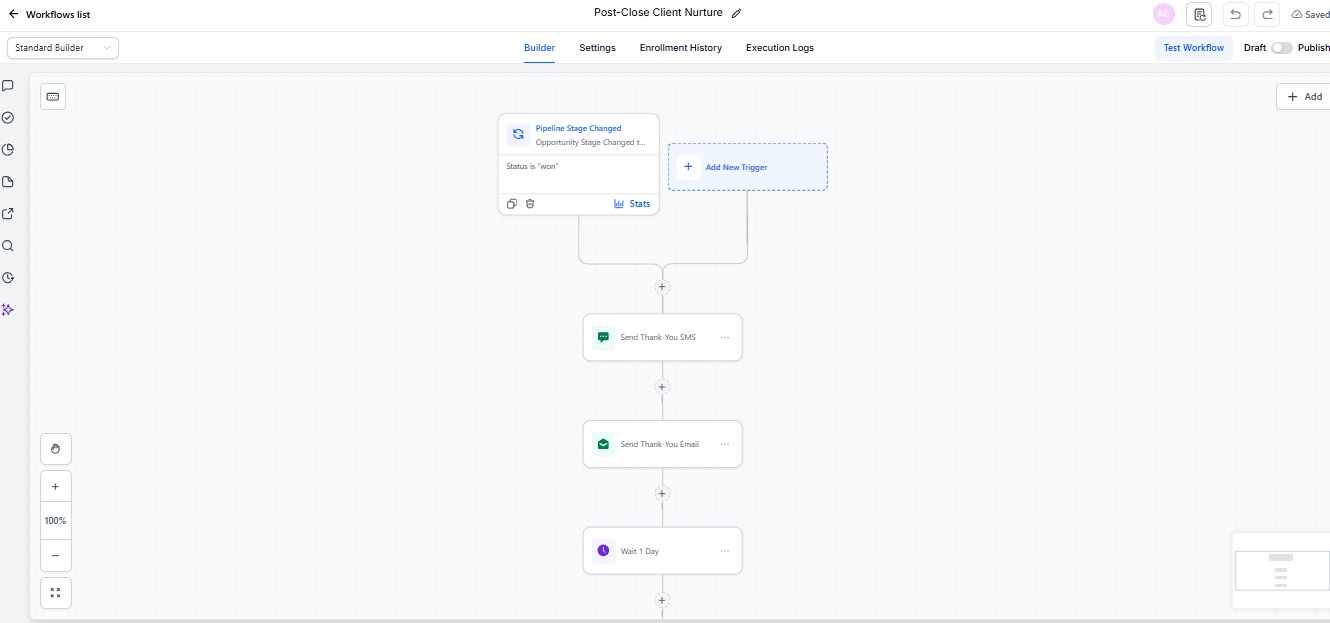Add a step below Send Thank-You Email
Image resolution: width=1330 pixels, height=623 pixels.
(662, 494)
